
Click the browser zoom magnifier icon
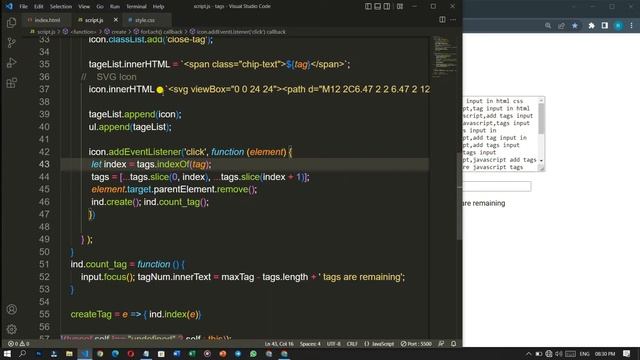[548, 26]
